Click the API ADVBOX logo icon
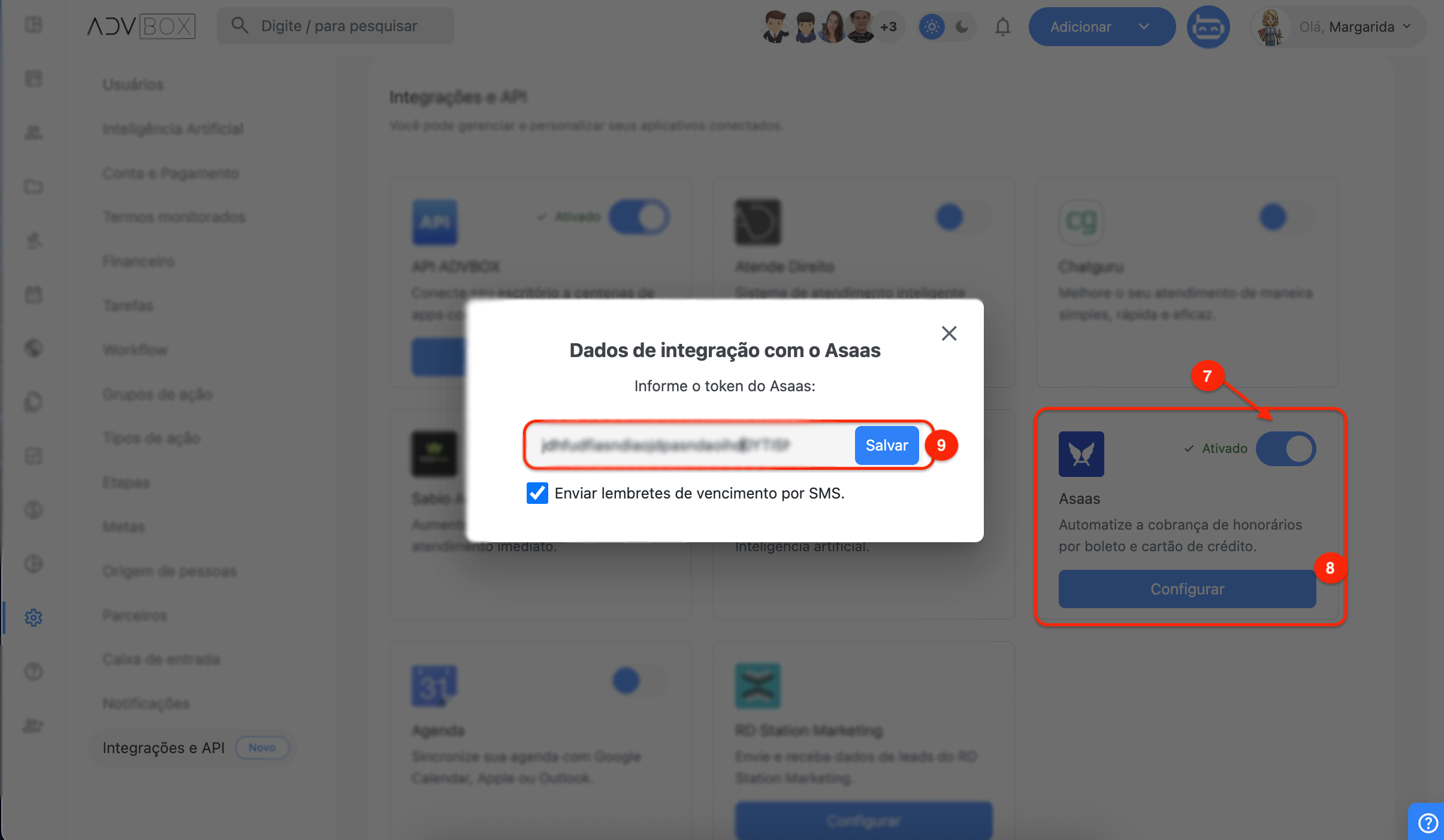This screenshot has width=1444, height=840. pos(434,222)
